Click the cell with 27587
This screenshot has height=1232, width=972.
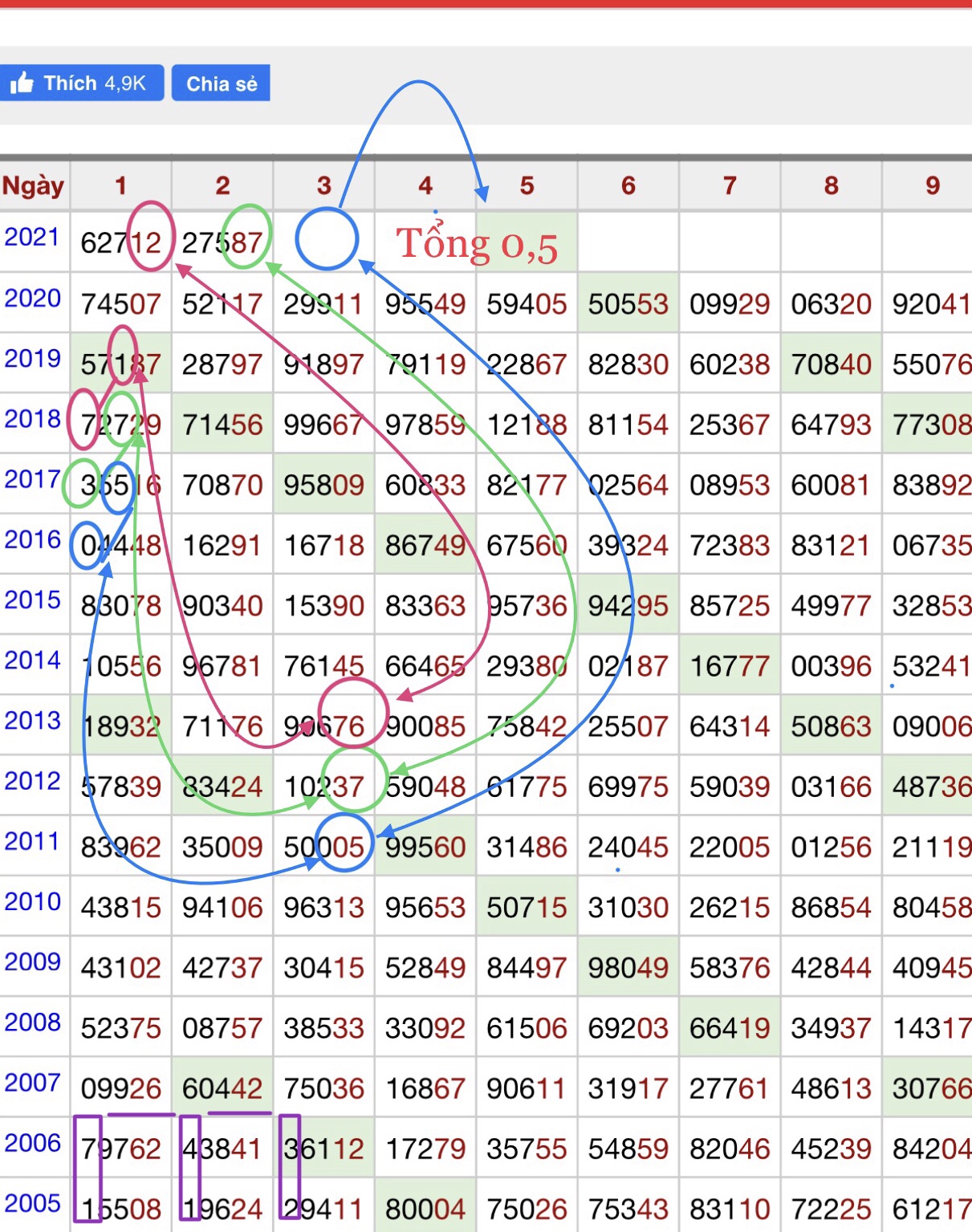222,242
